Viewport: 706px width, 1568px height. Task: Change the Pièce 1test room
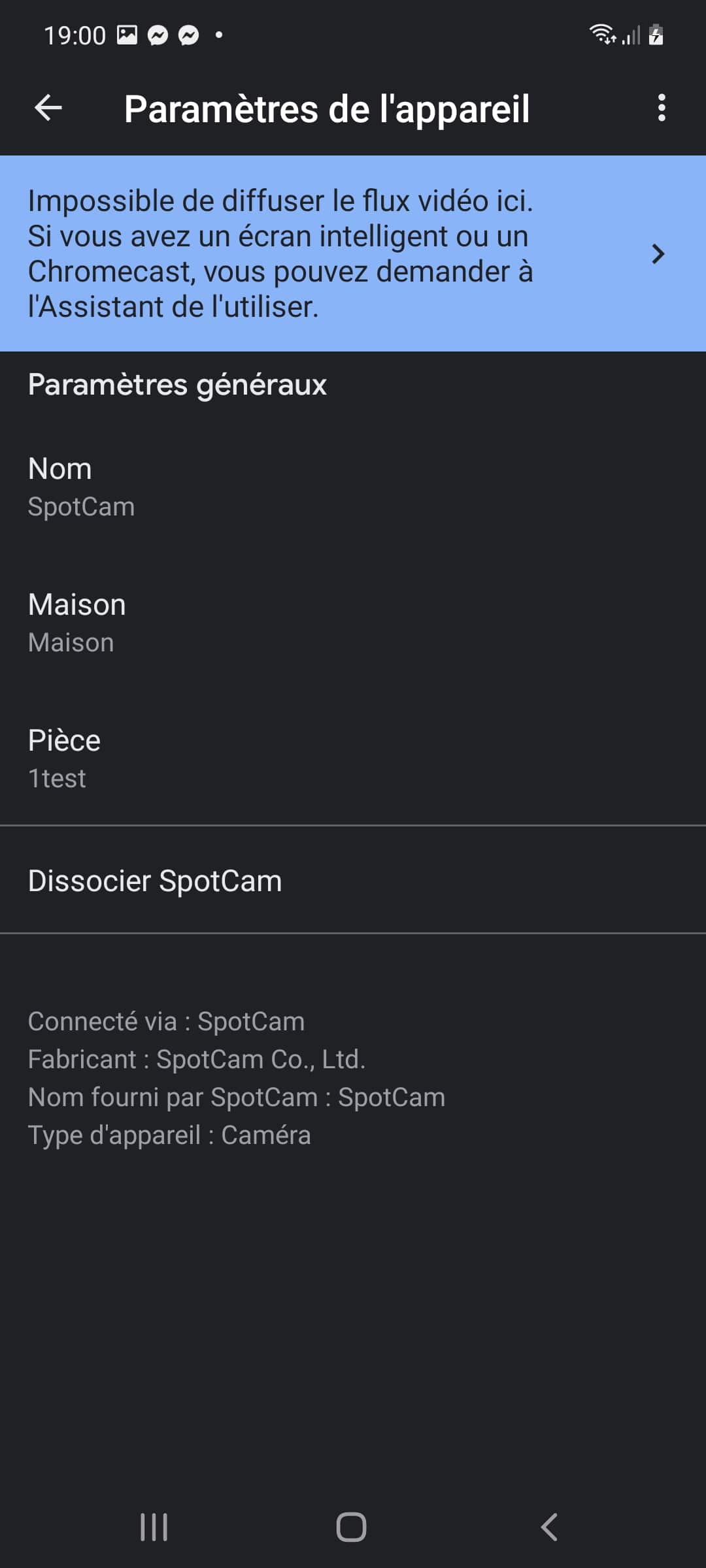(x=353, y=759)
